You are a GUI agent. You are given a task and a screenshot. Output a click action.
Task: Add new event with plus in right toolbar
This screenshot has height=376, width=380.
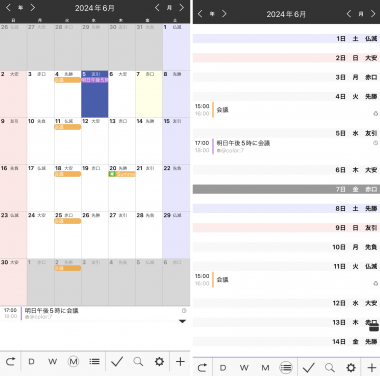pos(372,368)
